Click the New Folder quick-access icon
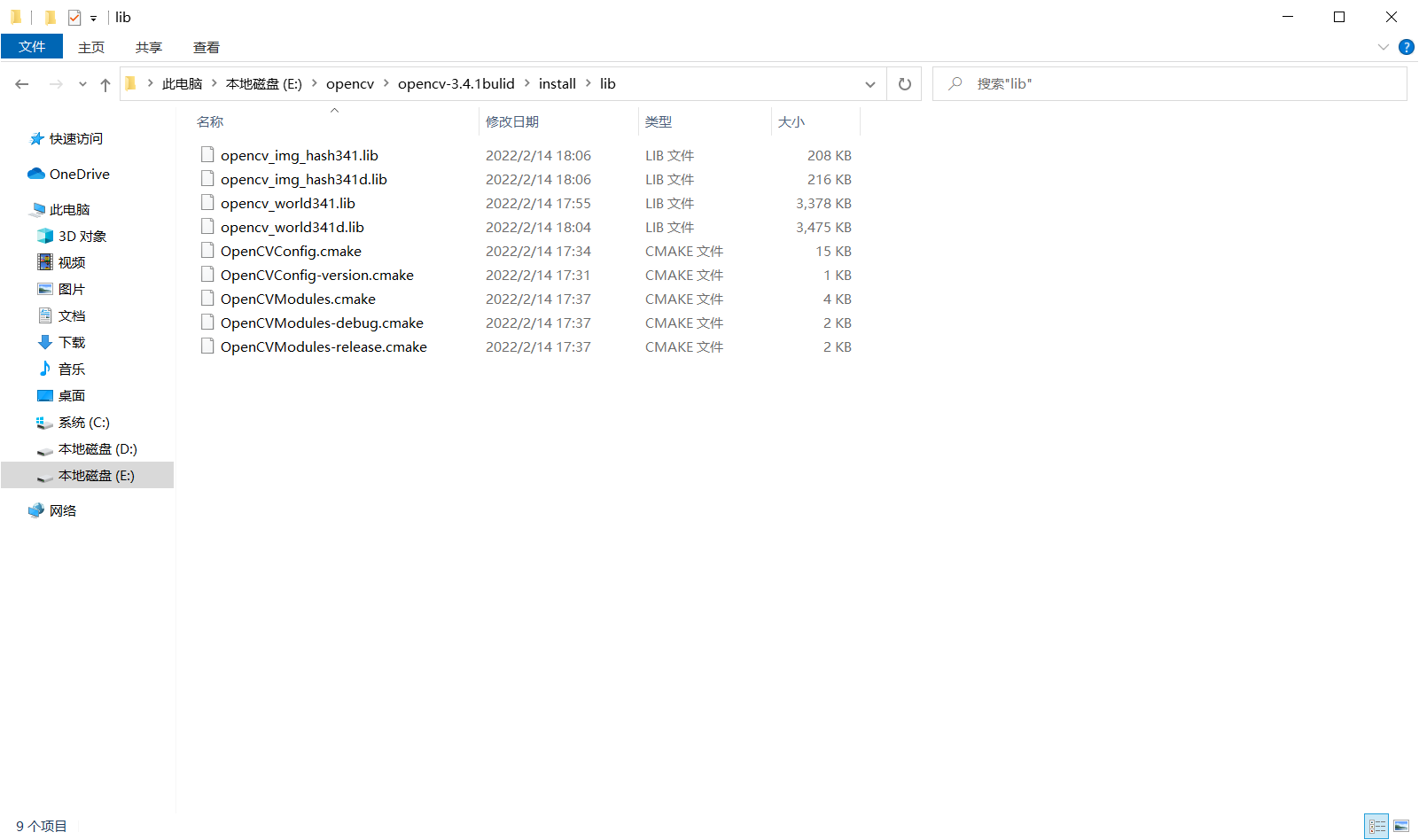This screenshot has height=840, width=1419. [51, 17]
